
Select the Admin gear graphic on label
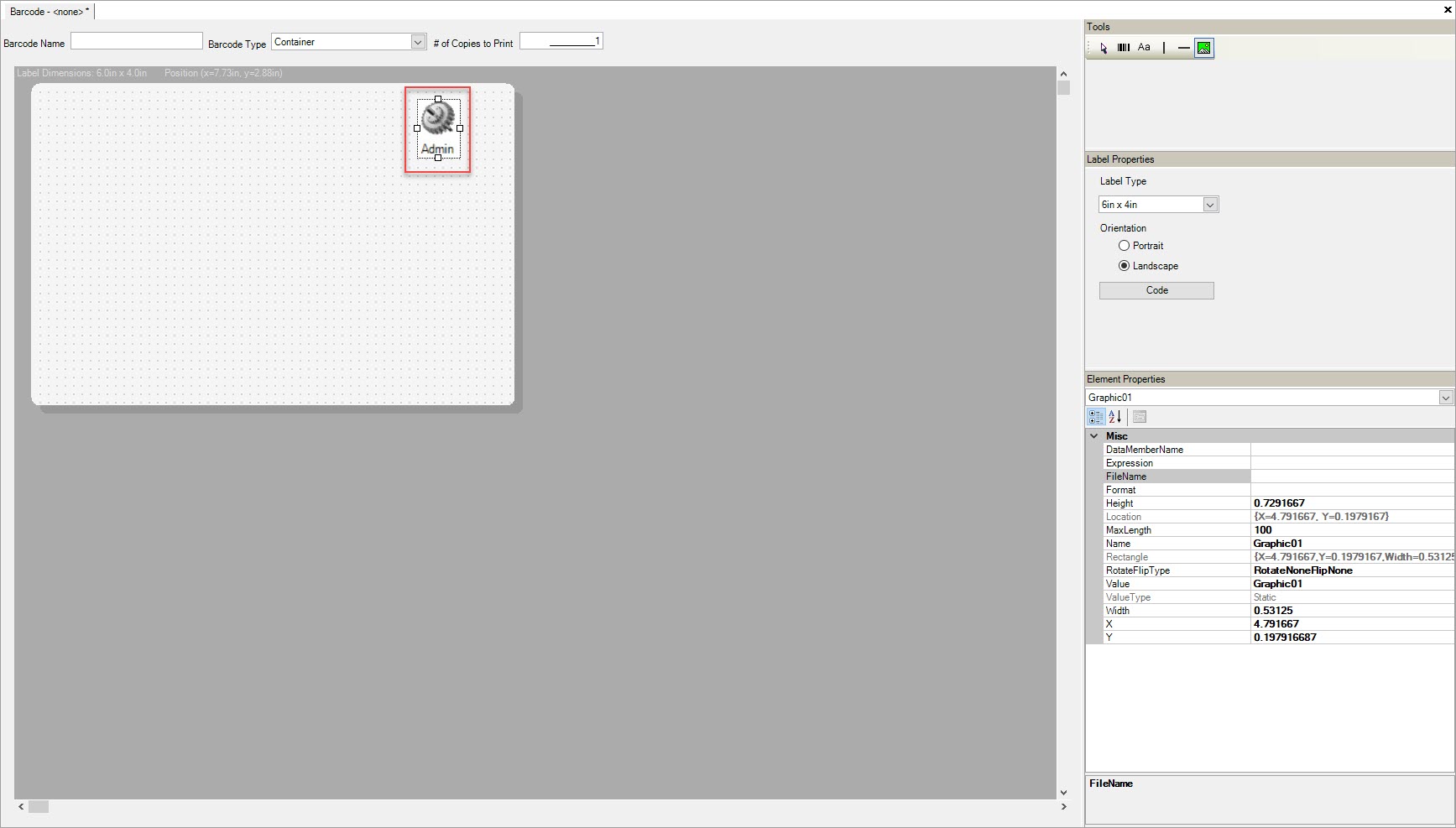[438, 128]
